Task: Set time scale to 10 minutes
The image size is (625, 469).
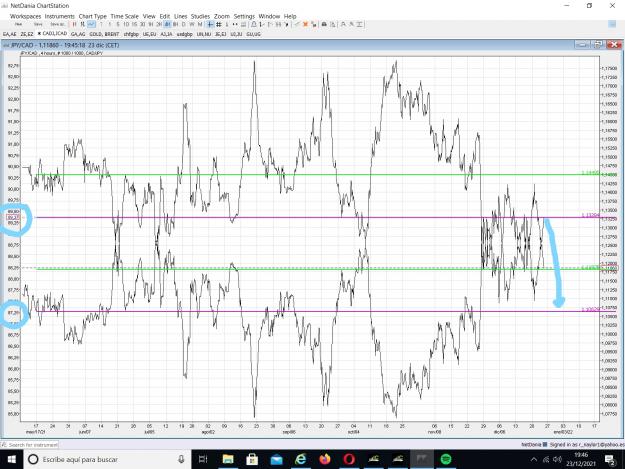Action: [x=126, y=24]
